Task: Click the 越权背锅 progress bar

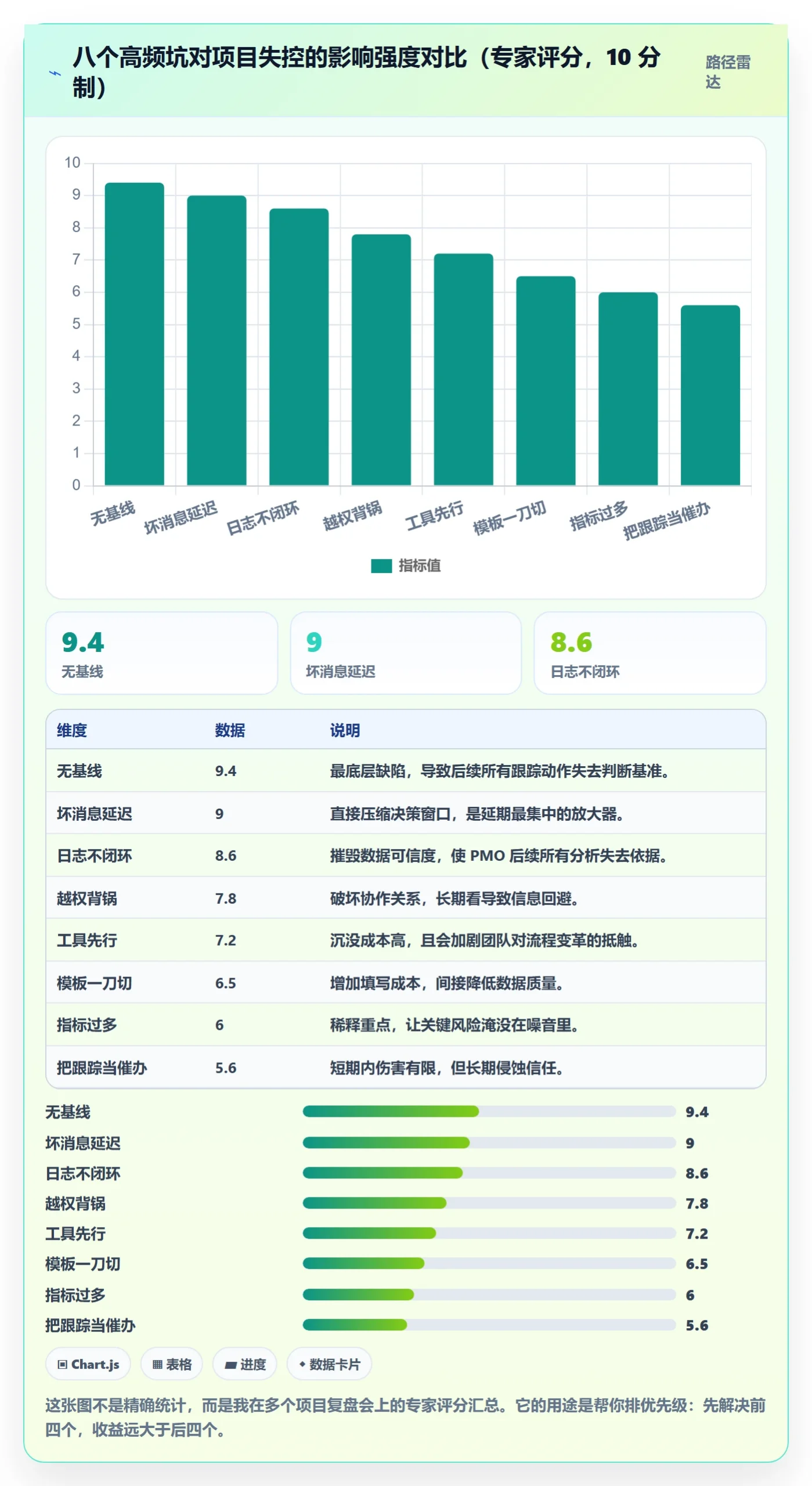Action: 489,1203
